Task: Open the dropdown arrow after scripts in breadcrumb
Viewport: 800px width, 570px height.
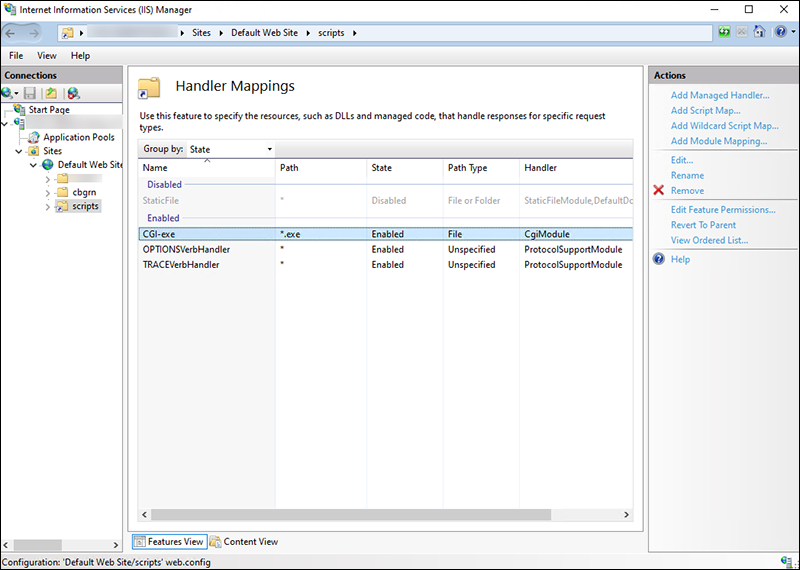Action: (x=355, y=33)
